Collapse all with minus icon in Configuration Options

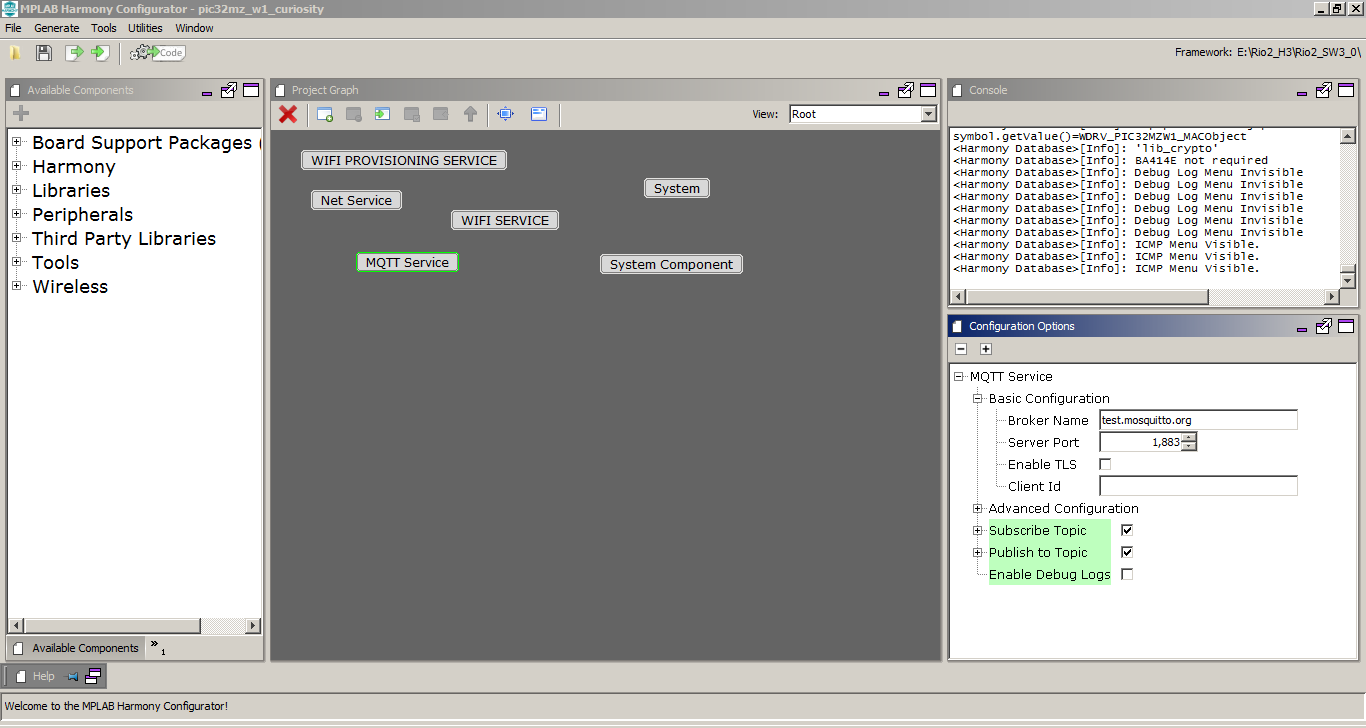click(x=961, y=349)
